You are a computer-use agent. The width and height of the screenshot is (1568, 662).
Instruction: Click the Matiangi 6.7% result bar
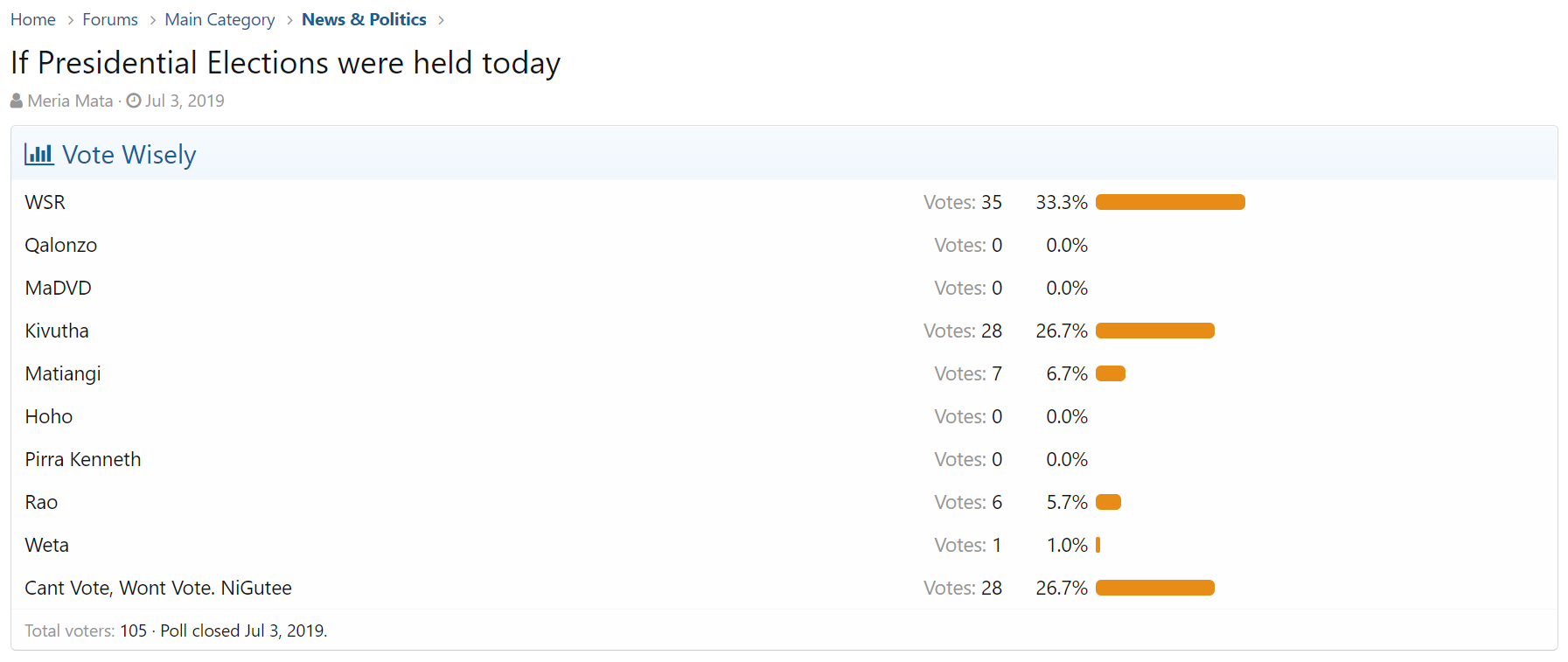(x=1111, y=373)
